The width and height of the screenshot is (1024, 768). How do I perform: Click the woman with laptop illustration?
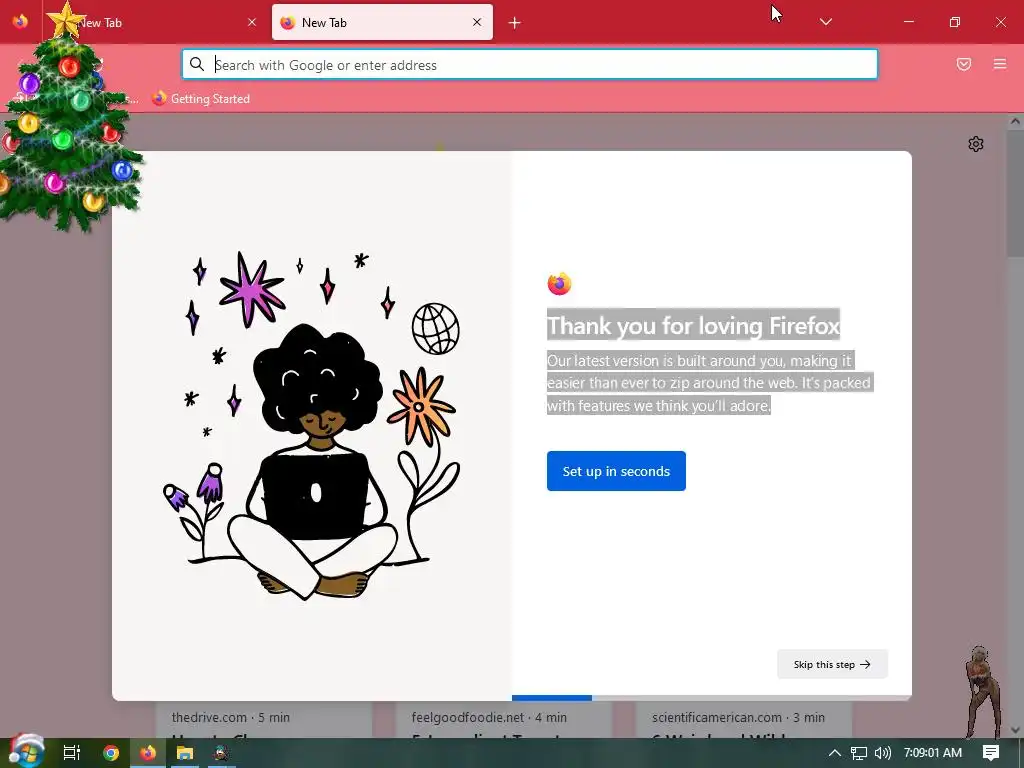[x=312, y=426]
